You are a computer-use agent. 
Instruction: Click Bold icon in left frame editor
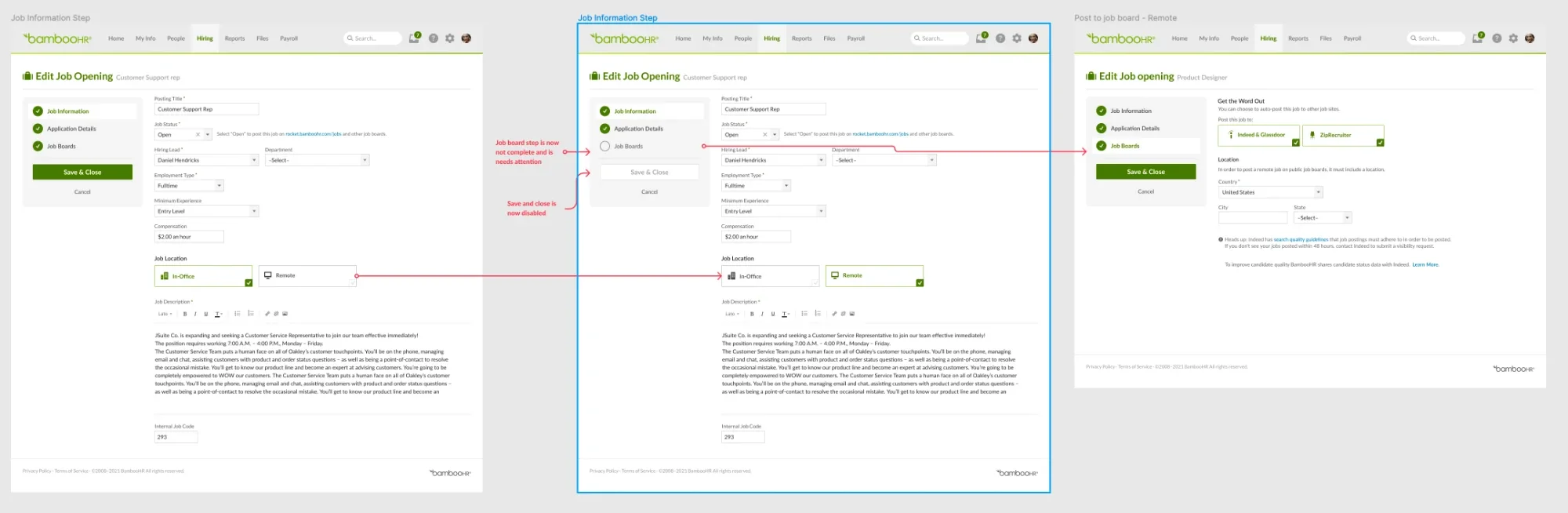pyautogui.click(x=185, y=314)
